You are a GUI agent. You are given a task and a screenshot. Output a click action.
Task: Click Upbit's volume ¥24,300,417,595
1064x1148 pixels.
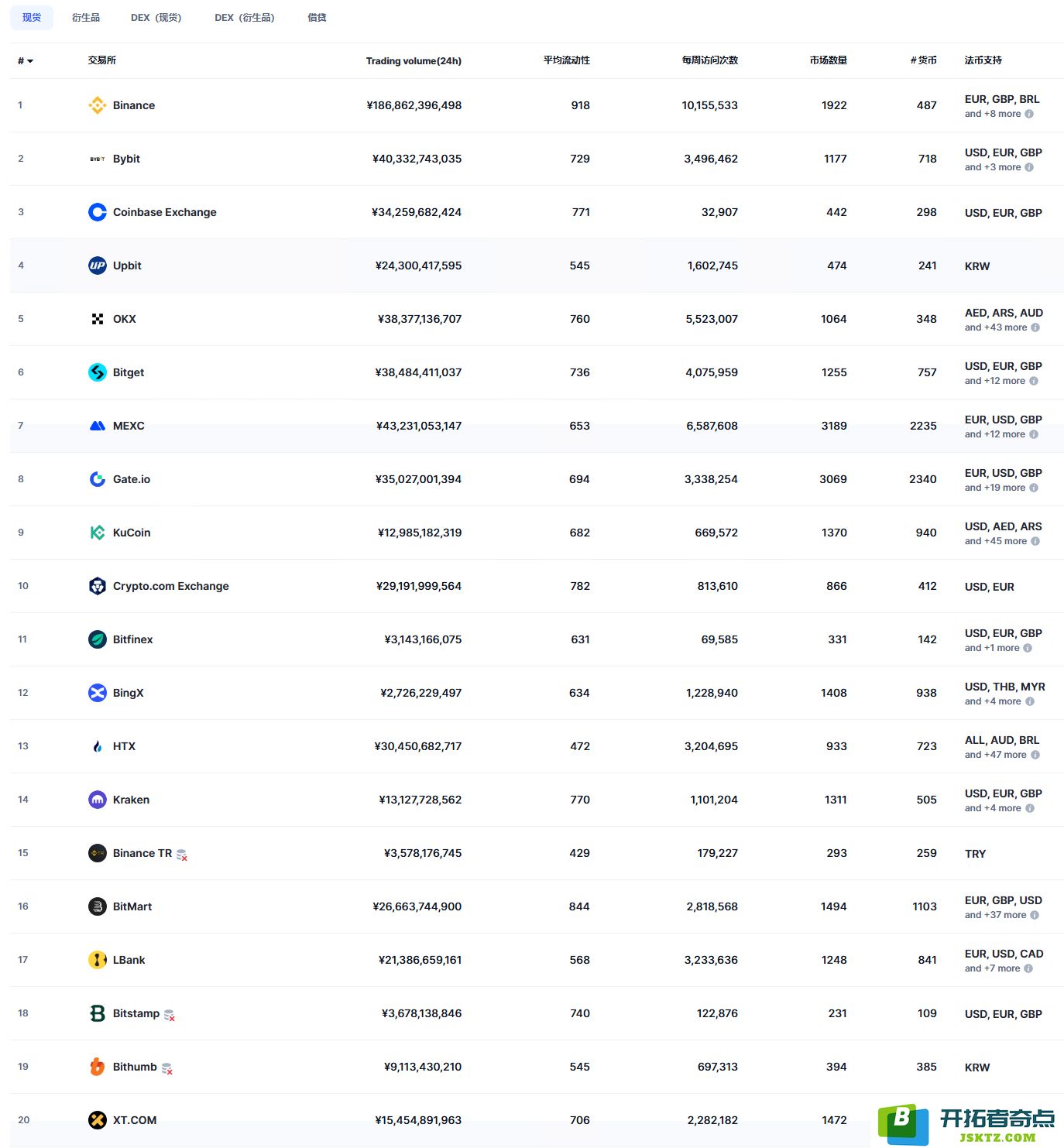418,266
